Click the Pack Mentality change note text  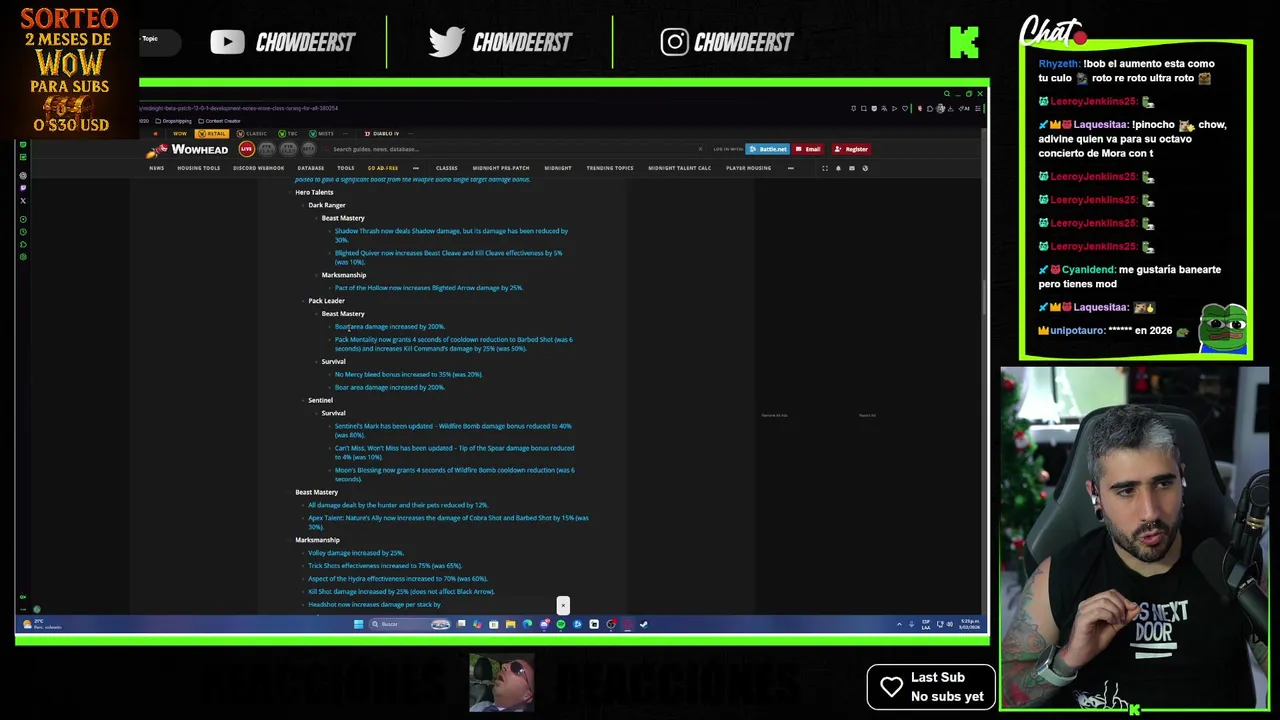[454, 344]
